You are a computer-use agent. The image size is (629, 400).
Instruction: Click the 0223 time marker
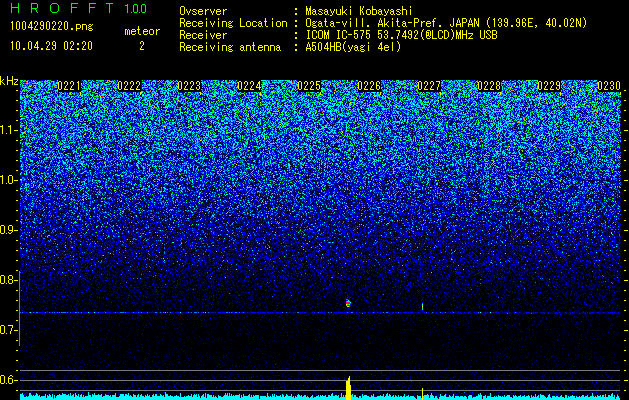click(x=189, y=86)
